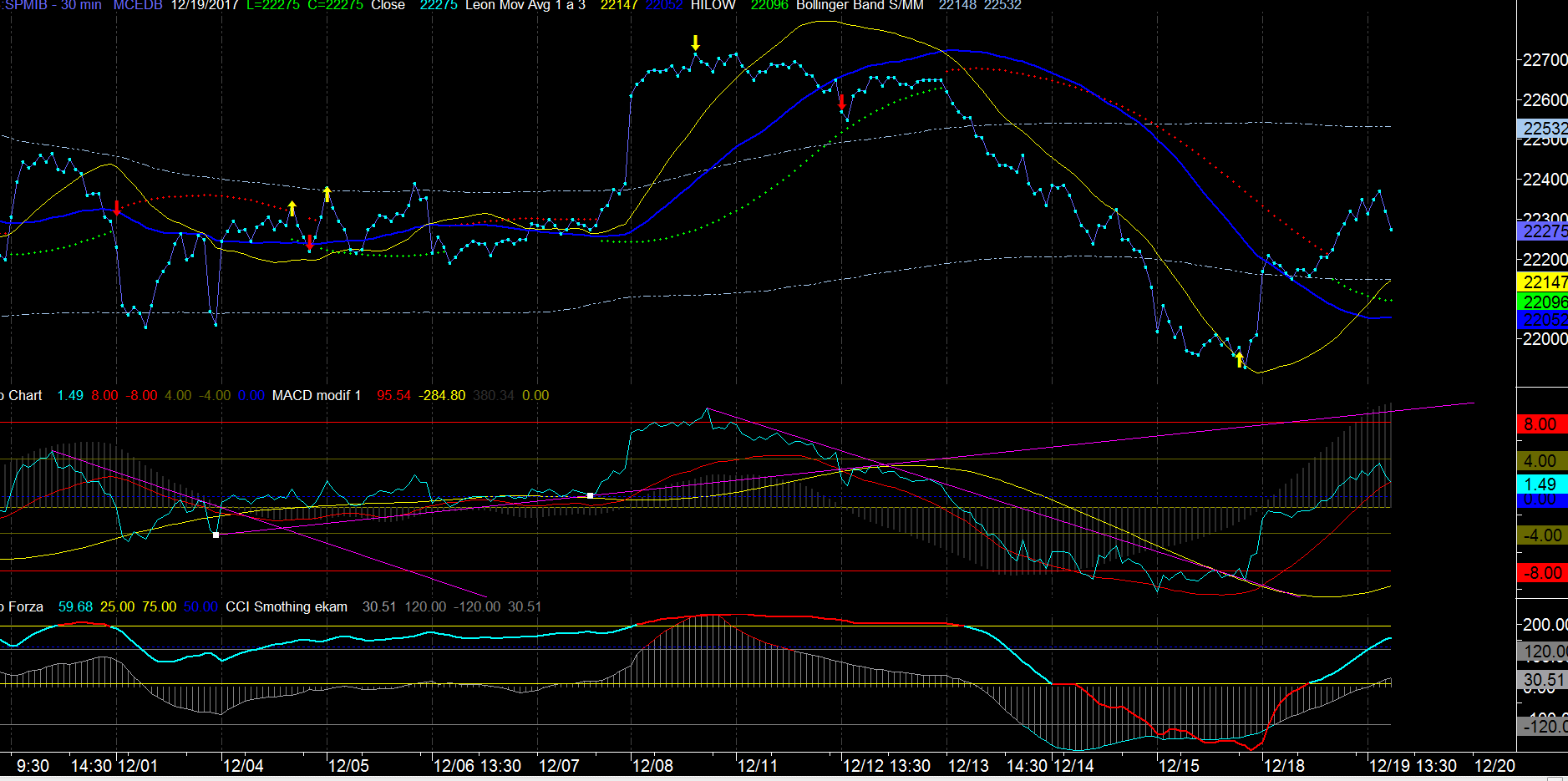Viewport: 1568px width, 781px height.
Task: Click the 12/12 13:30 label on the time axis
Action: (x=886, y=766)
